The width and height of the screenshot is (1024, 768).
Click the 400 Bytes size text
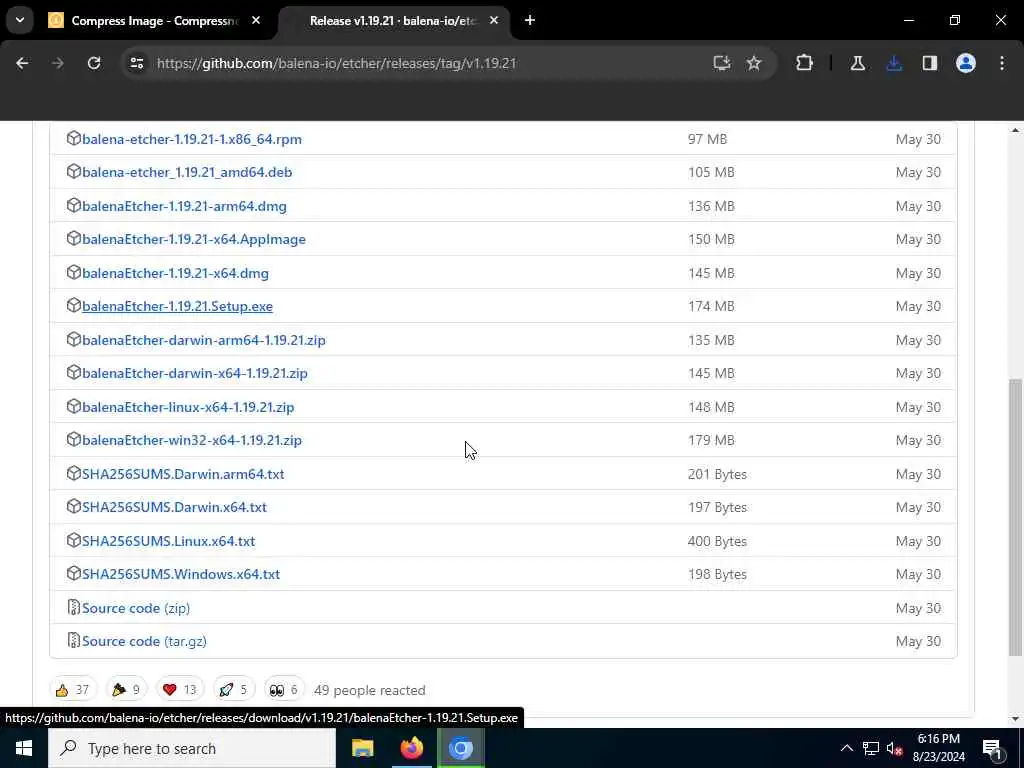(x=717, y=541)
